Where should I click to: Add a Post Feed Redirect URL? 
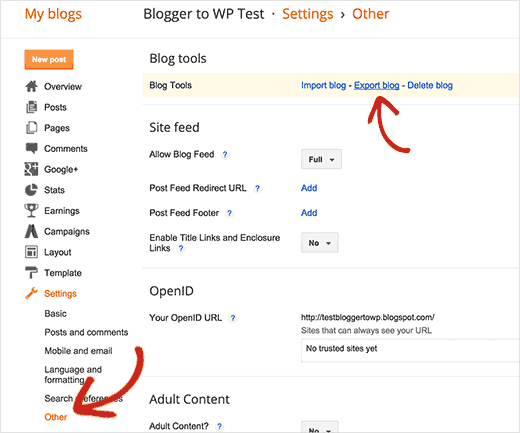(x=309, y=188)
